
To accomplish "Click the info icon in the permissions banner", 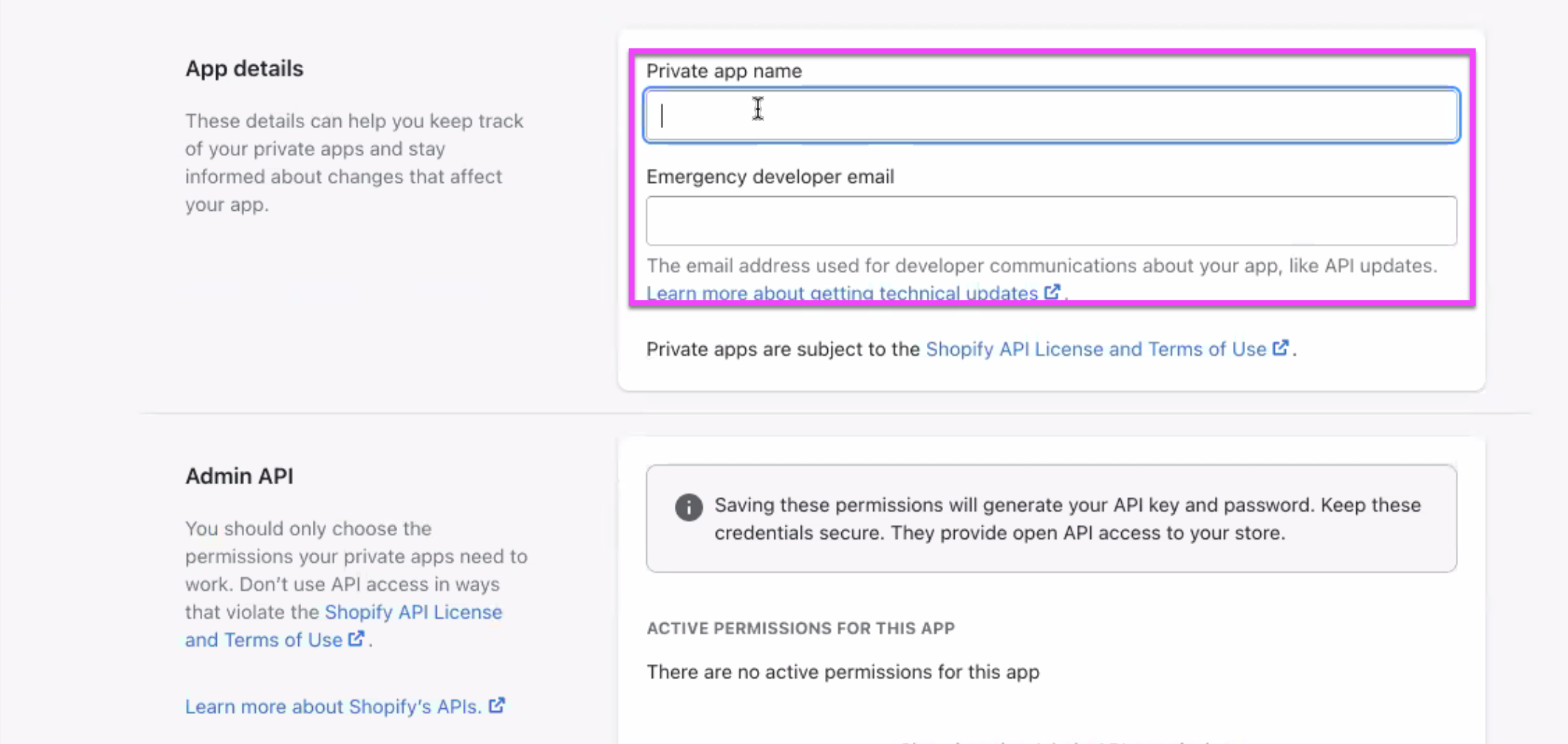I will pos(688,507).
